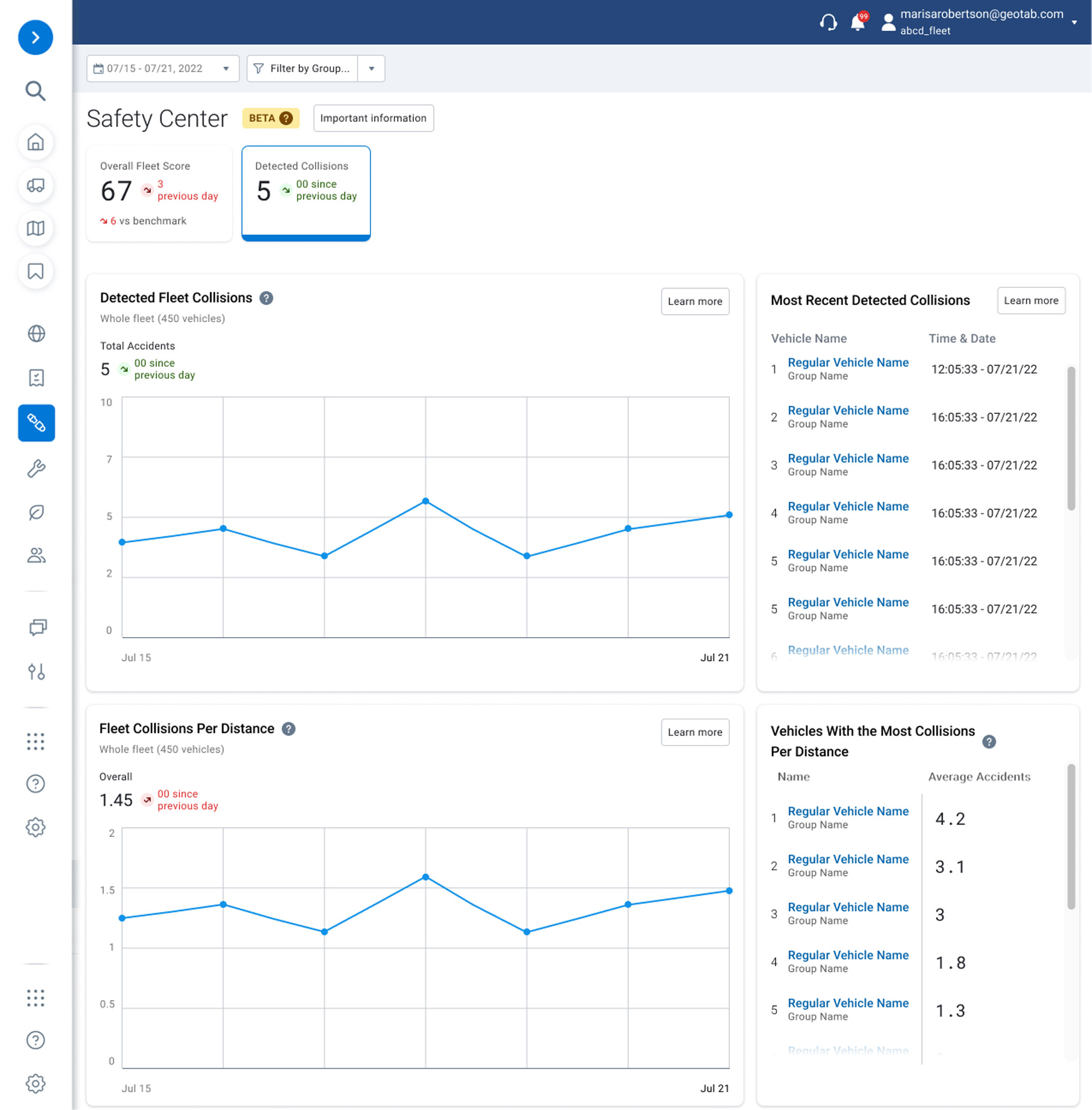Click the wrench maintenance icon
1092x1110 pixels.
click(36, 469)
